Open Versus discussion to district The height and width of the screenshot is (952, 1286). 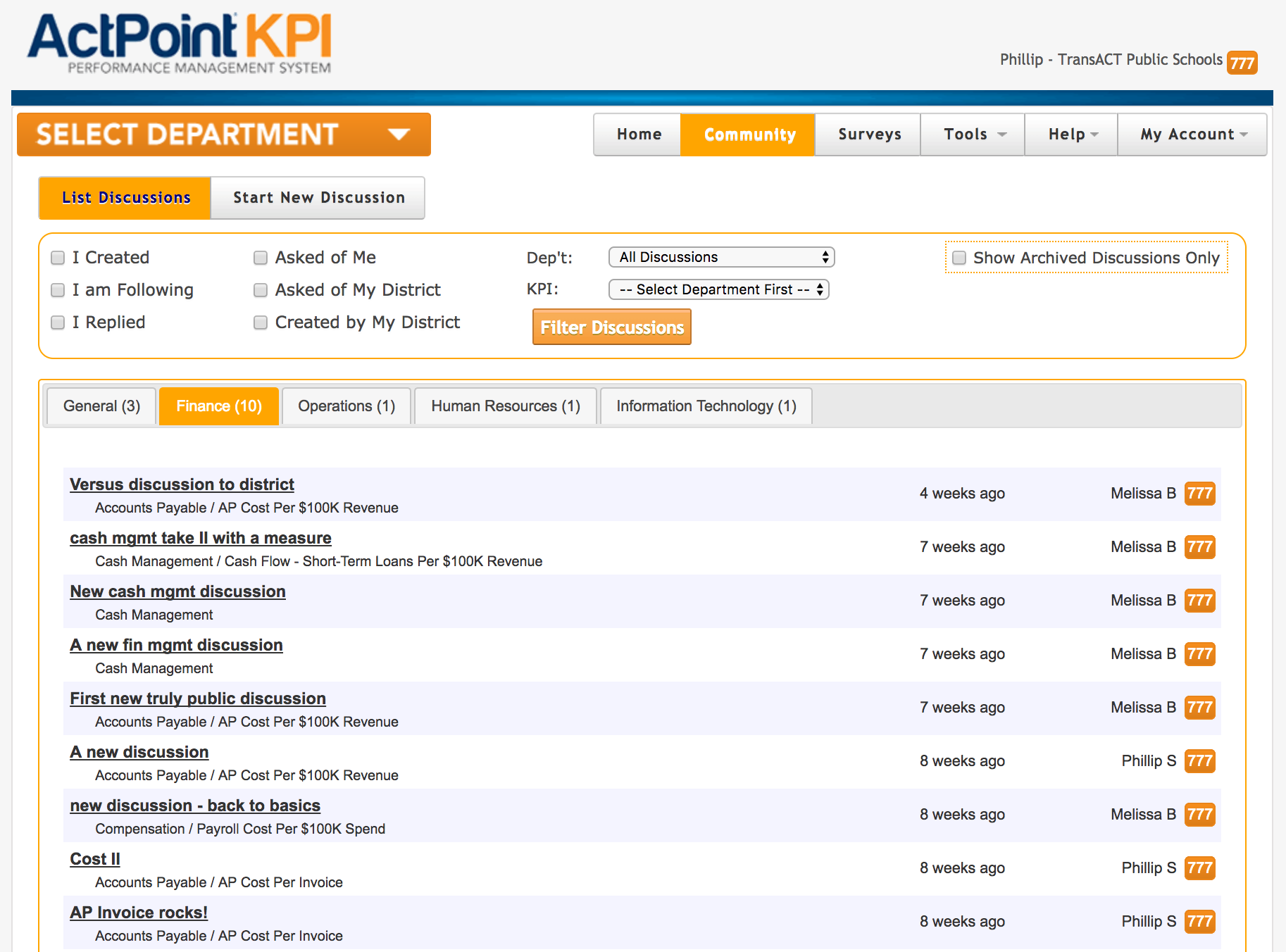coord(182,484)
